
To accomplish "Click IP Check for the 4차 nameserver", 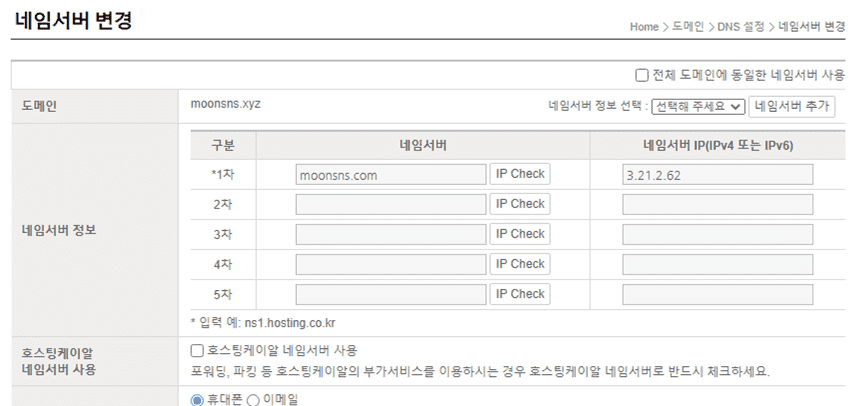I will 520,264.
